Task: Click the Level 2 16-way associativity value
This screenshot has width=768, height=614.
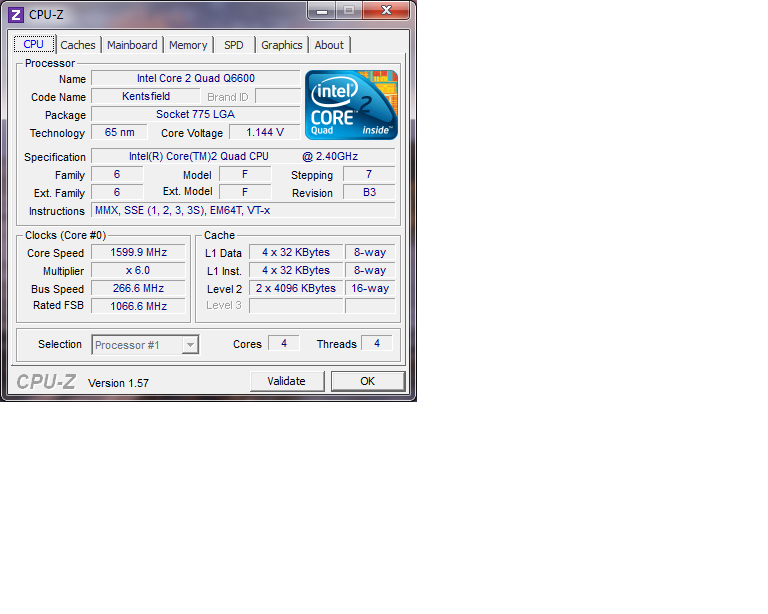Action: coord(370,288)
